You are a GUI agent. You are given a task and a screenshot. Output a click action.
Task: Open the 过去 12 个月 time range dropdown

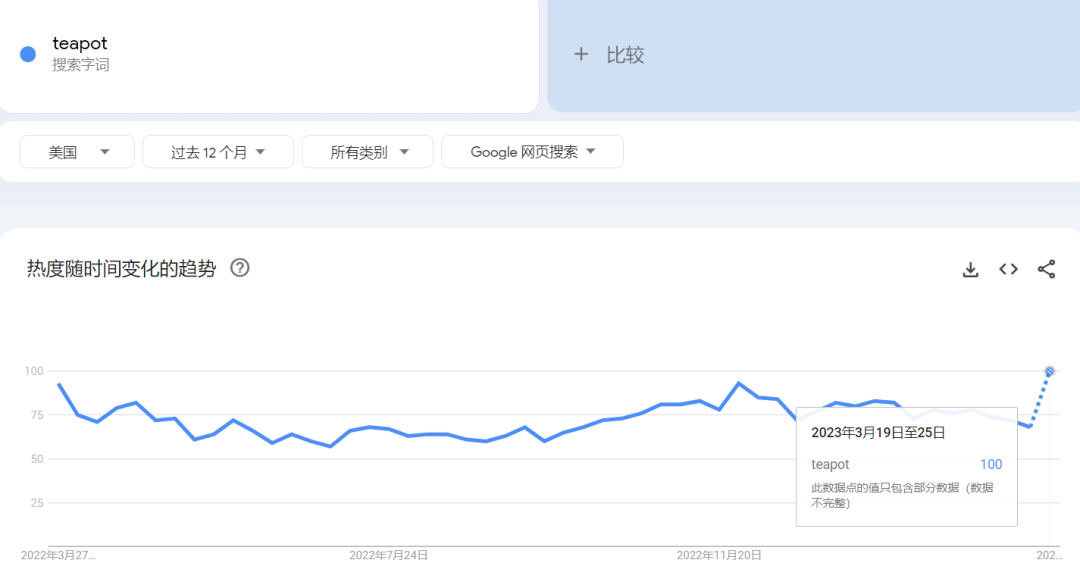pos(217,152)
